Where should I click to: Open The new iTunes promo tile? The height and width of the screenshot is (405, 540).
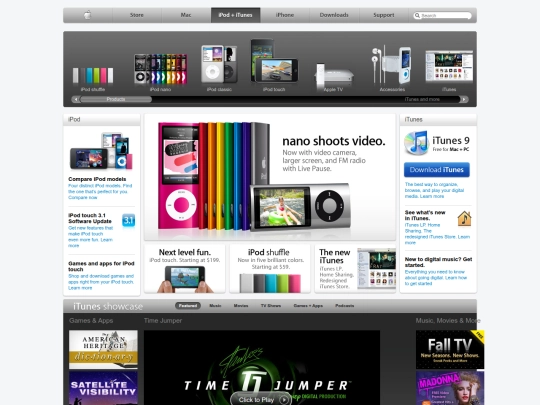tap(355, 269)
